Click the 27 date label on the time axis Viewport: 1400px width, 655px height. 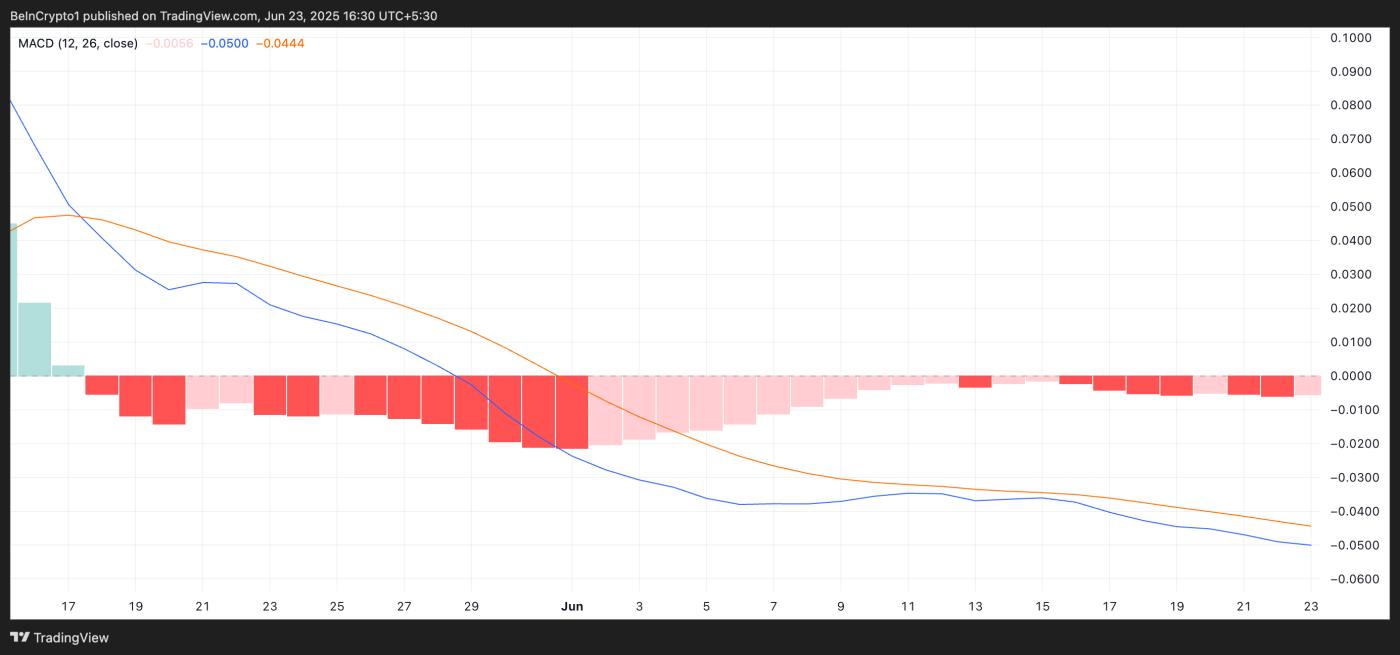click(404, 606)
